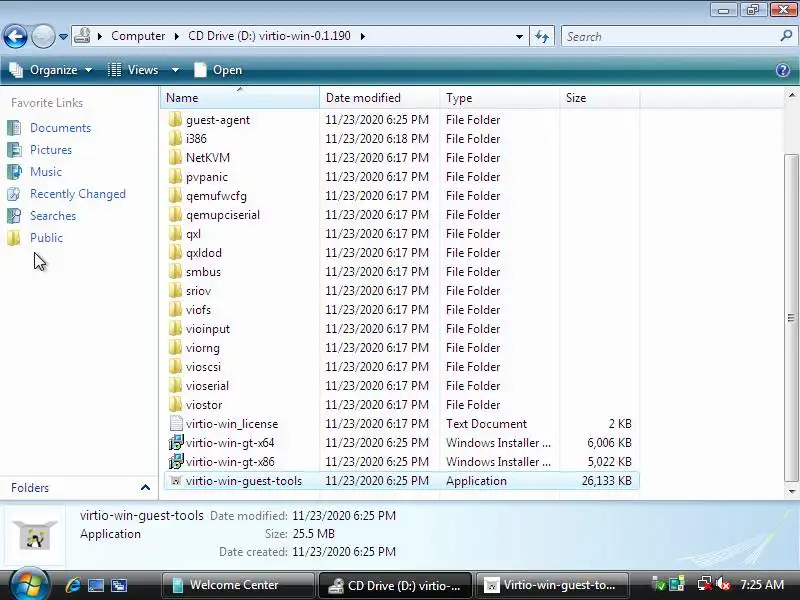Click scrollbar up arrow in file list

(791, 95)
